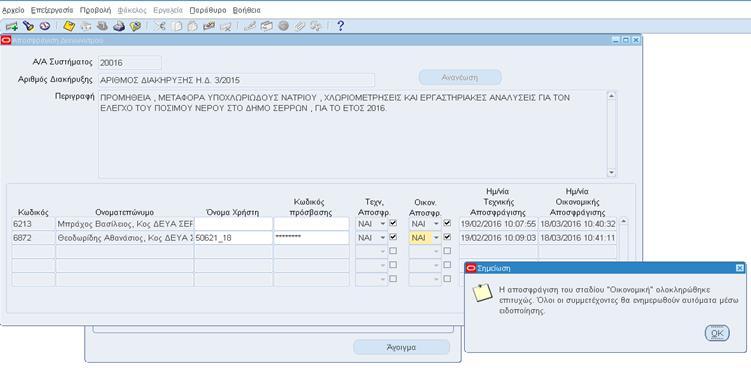Viewport: 751px width, 368px height.
Task: Toggle Οικον. Αποσφρ. checkbox for row 6872
Action: click(447, 237)
